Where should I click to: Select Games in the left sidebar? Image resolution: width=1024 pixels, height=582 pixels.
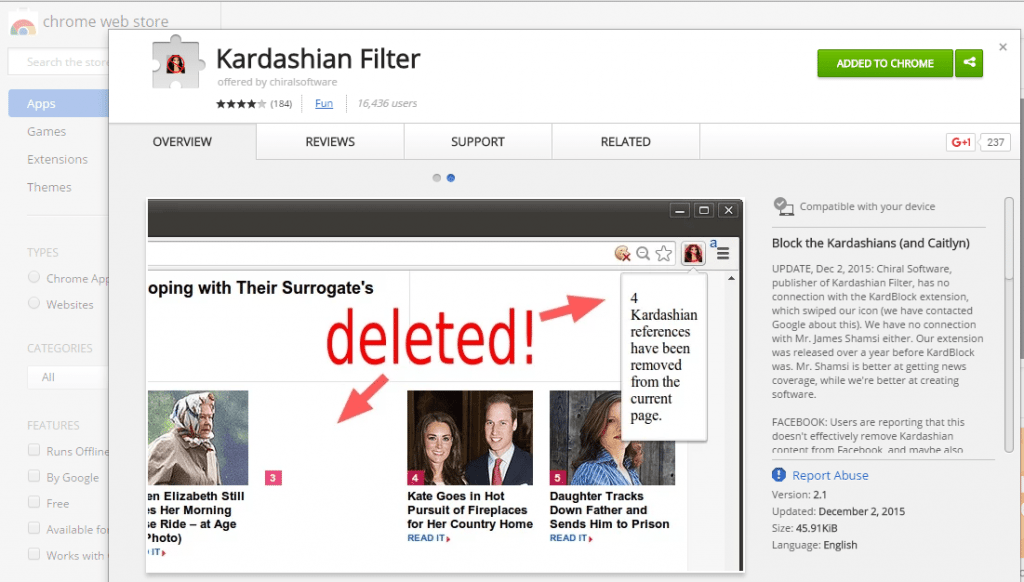[x=46, y=131]
